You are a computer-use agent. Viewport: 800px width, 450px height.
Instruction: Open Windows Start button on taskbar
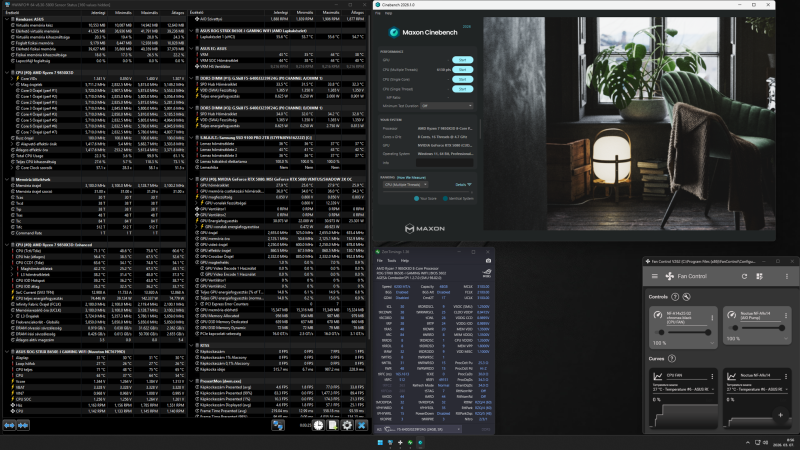point(380,442)
